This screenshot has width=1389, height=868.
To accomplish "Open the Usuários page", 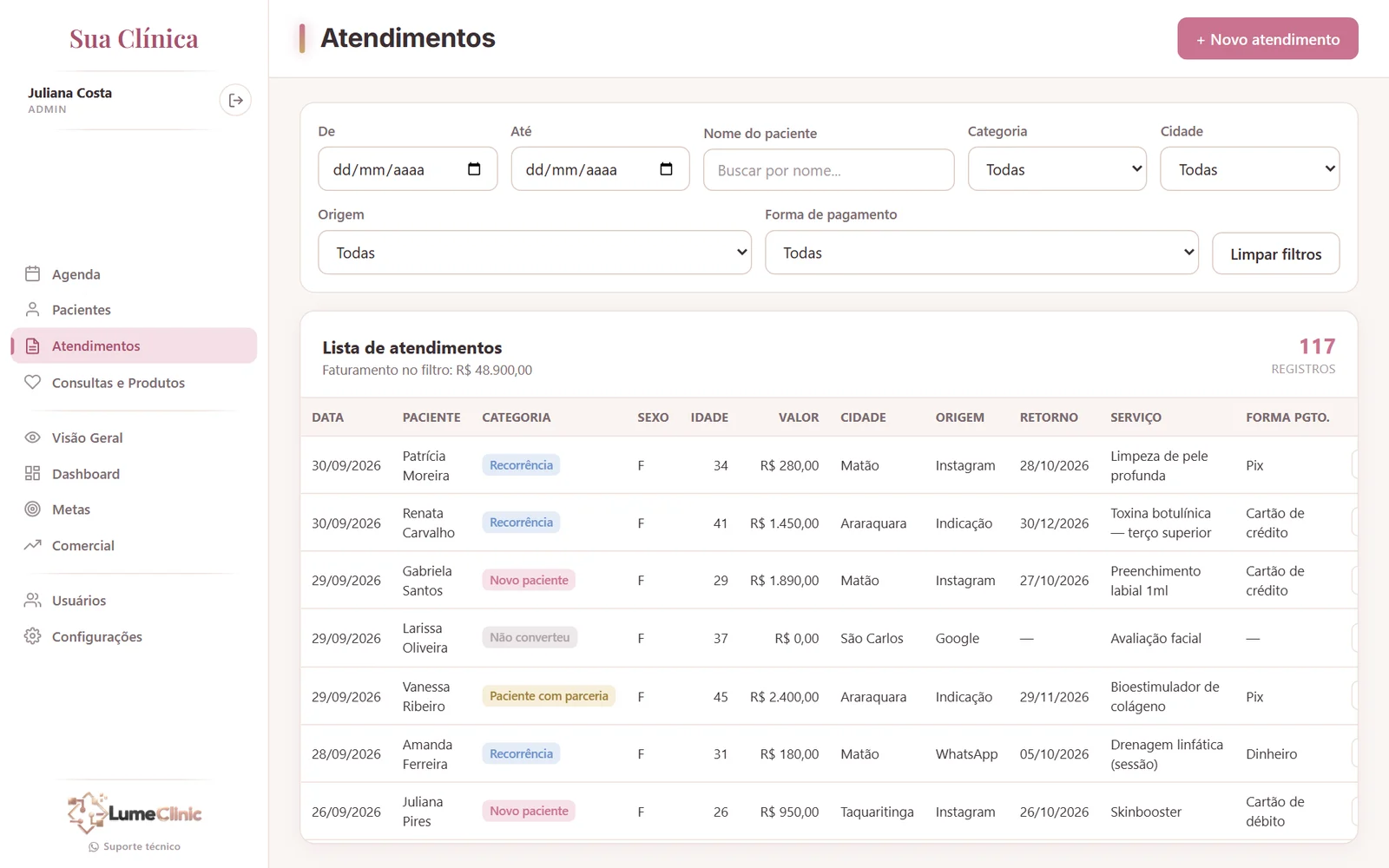I will coord(134,601).
